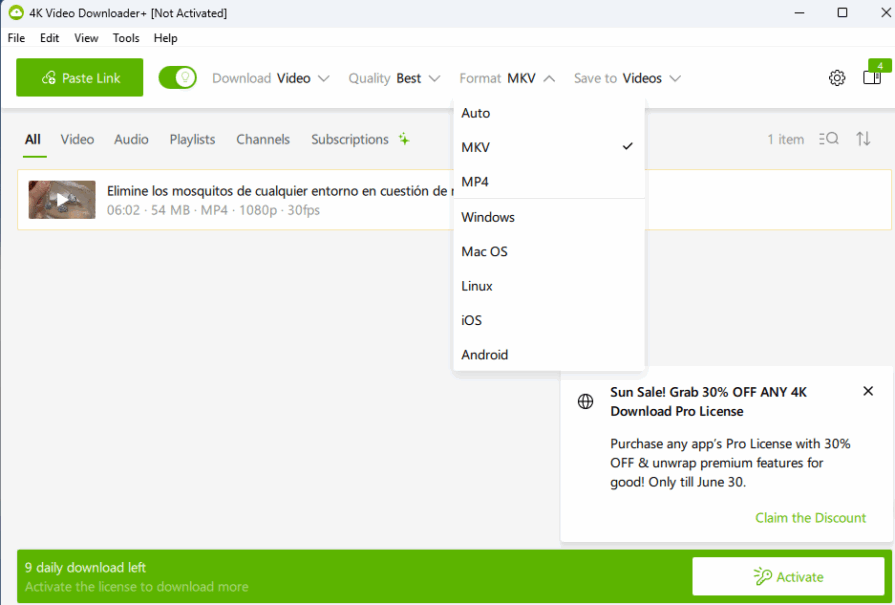Click the search list icon

pyautogui.click(x=828, y=139)
